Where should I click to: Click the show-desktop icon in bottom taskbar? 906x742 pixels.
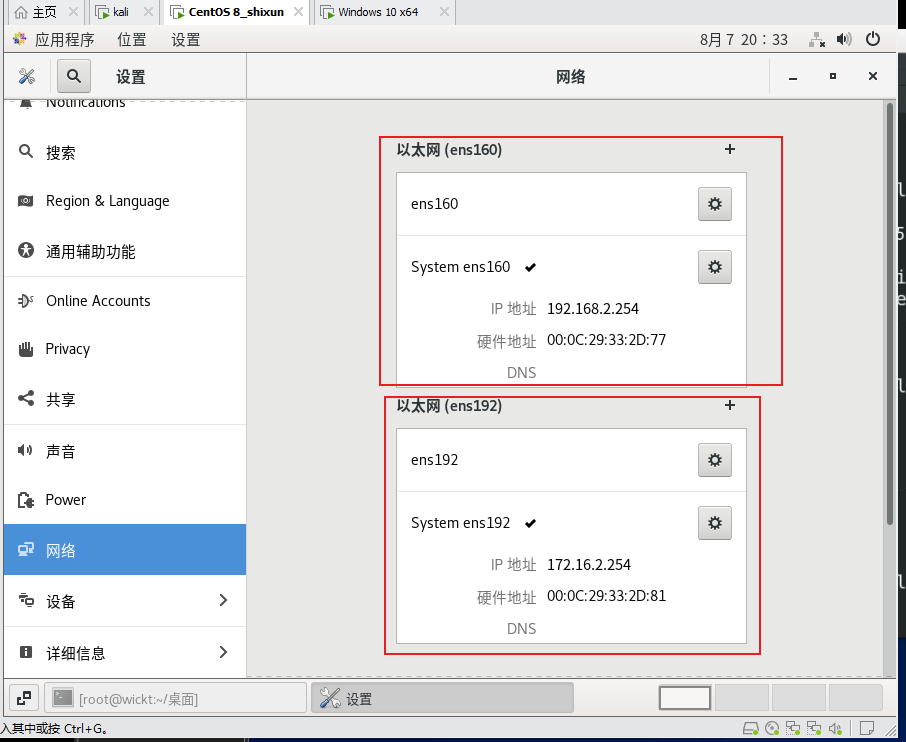24,698
